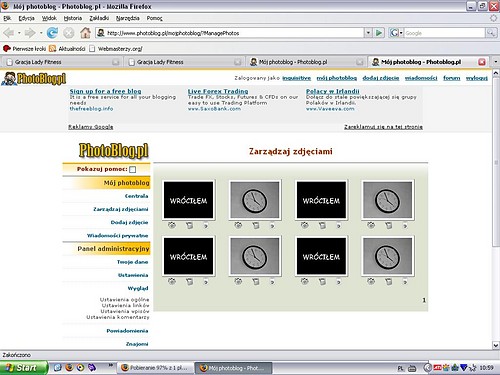Click palette icon under last bottom-row clock photo
The width and height of the screenshot is (500, 375).
coord(371,282)
